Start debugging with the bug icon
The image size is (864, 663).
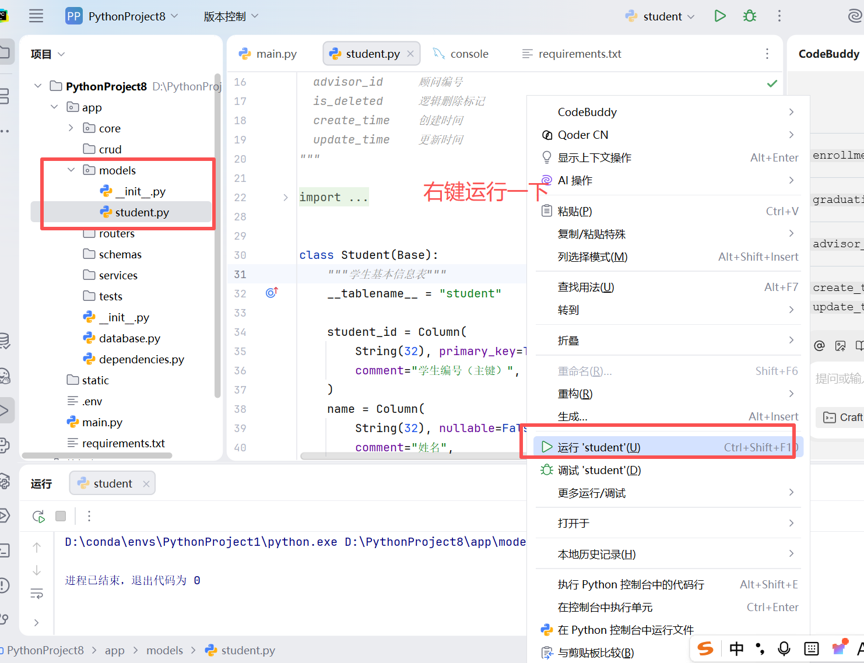point(749,16)
